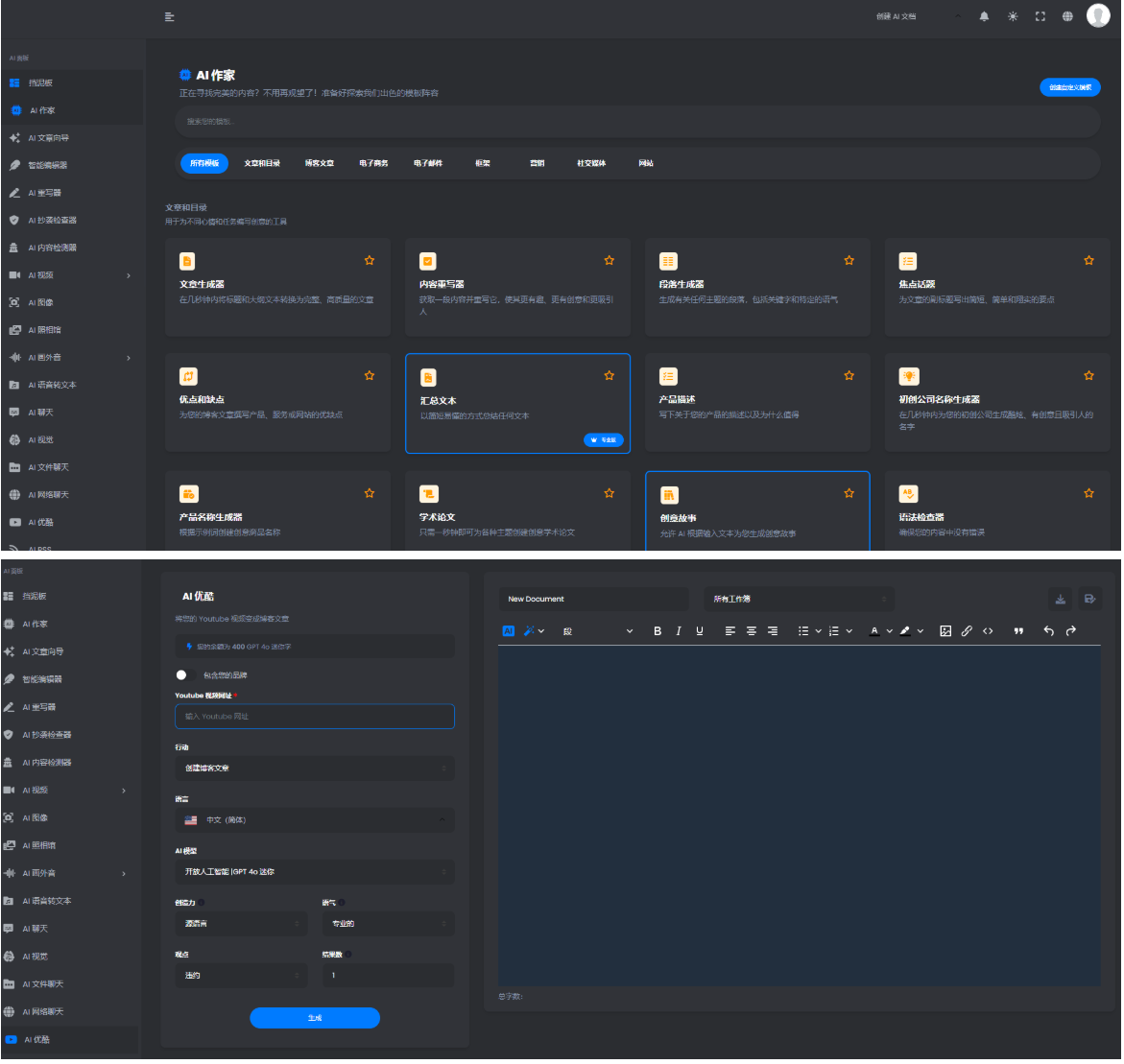Collapse the sidebar with the hamburger icon
Screen dimensions: 1124x1064
tap(169, 16)
